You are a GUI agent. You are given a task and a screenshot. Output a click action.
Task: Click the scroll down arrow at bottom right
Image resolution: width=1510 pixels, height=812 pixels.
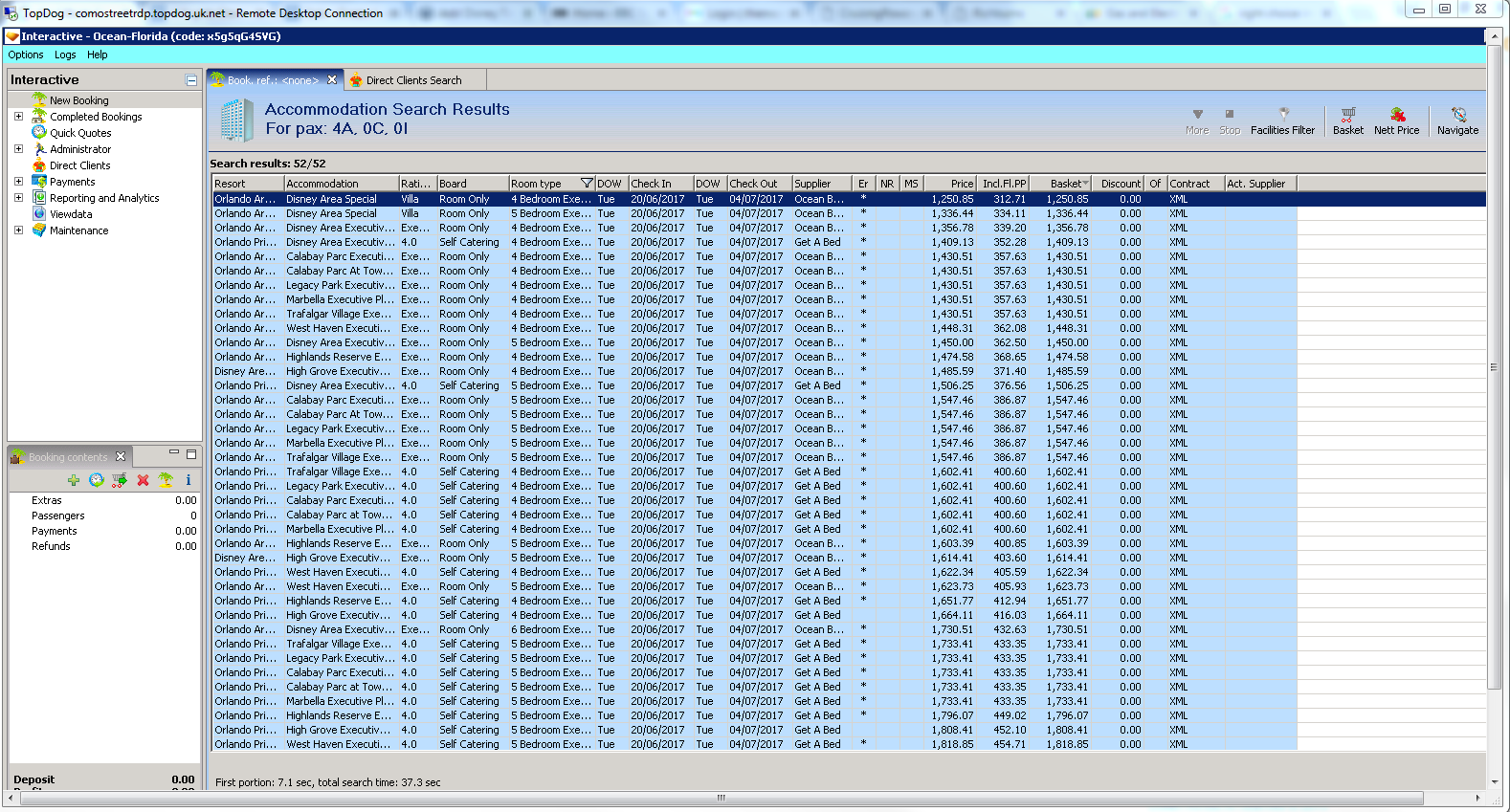point(1494,782)
